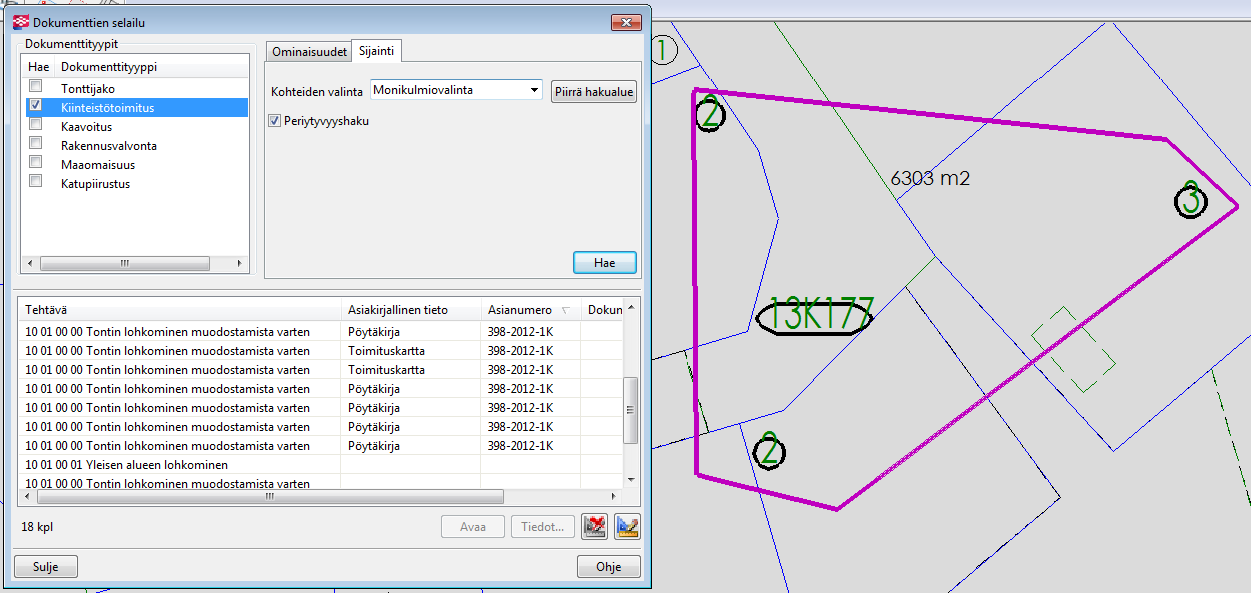Click the Avaa button
This screenshot has width=1251, height=593.
(473, 526)
